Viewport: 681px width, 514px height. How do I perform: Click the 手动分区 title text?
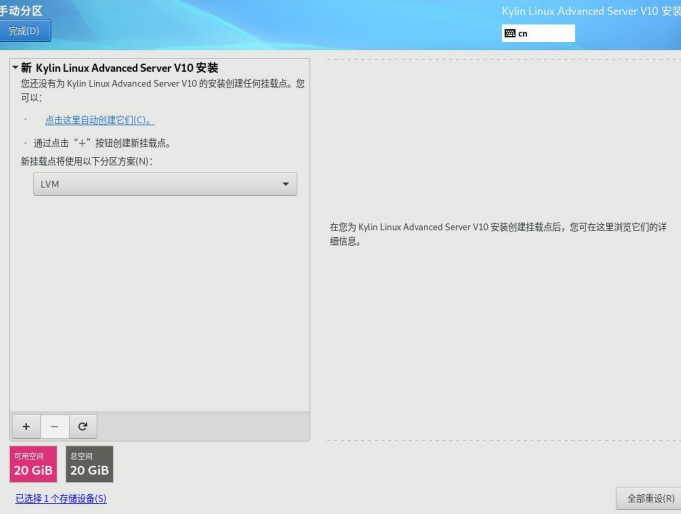point(21,10)
